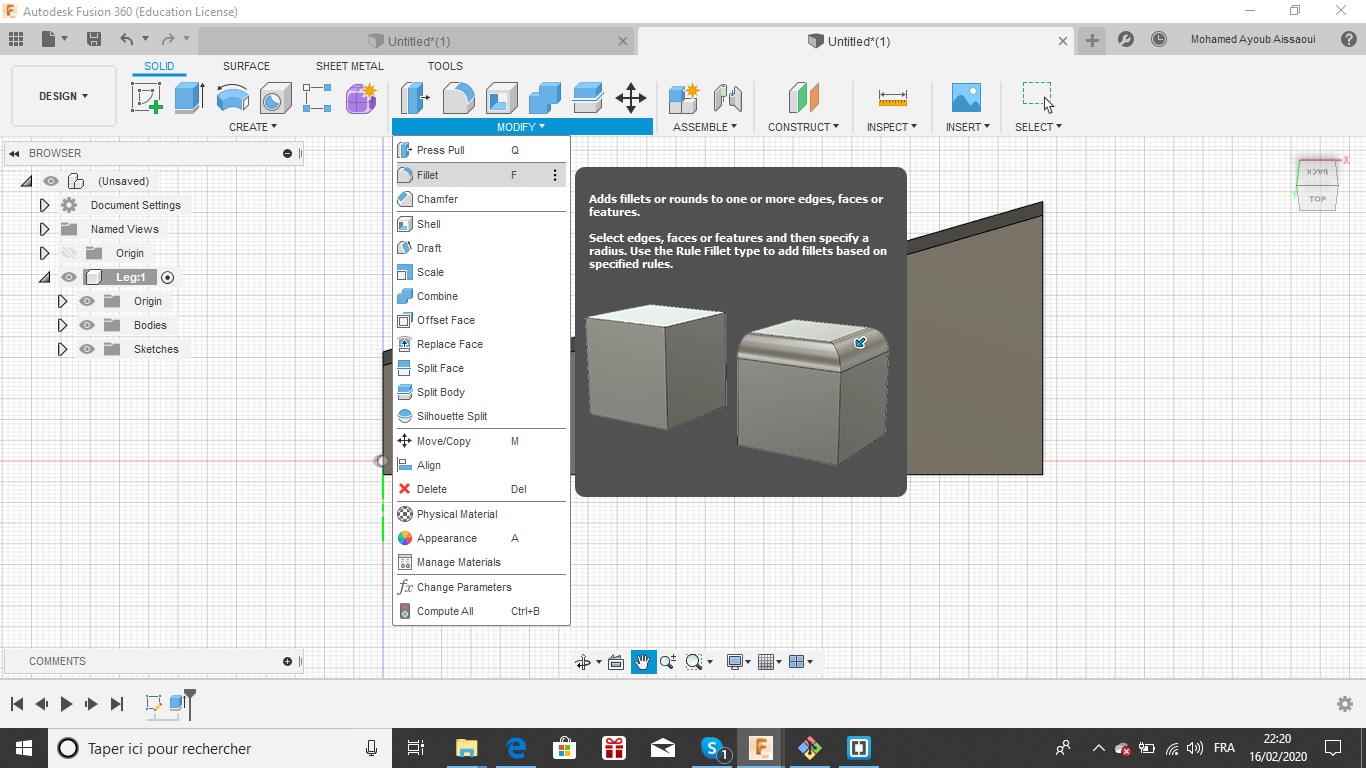This screenshot has width=1366, height=768.
Task: Click the Insert image icon
Action: tap(966, 98)
